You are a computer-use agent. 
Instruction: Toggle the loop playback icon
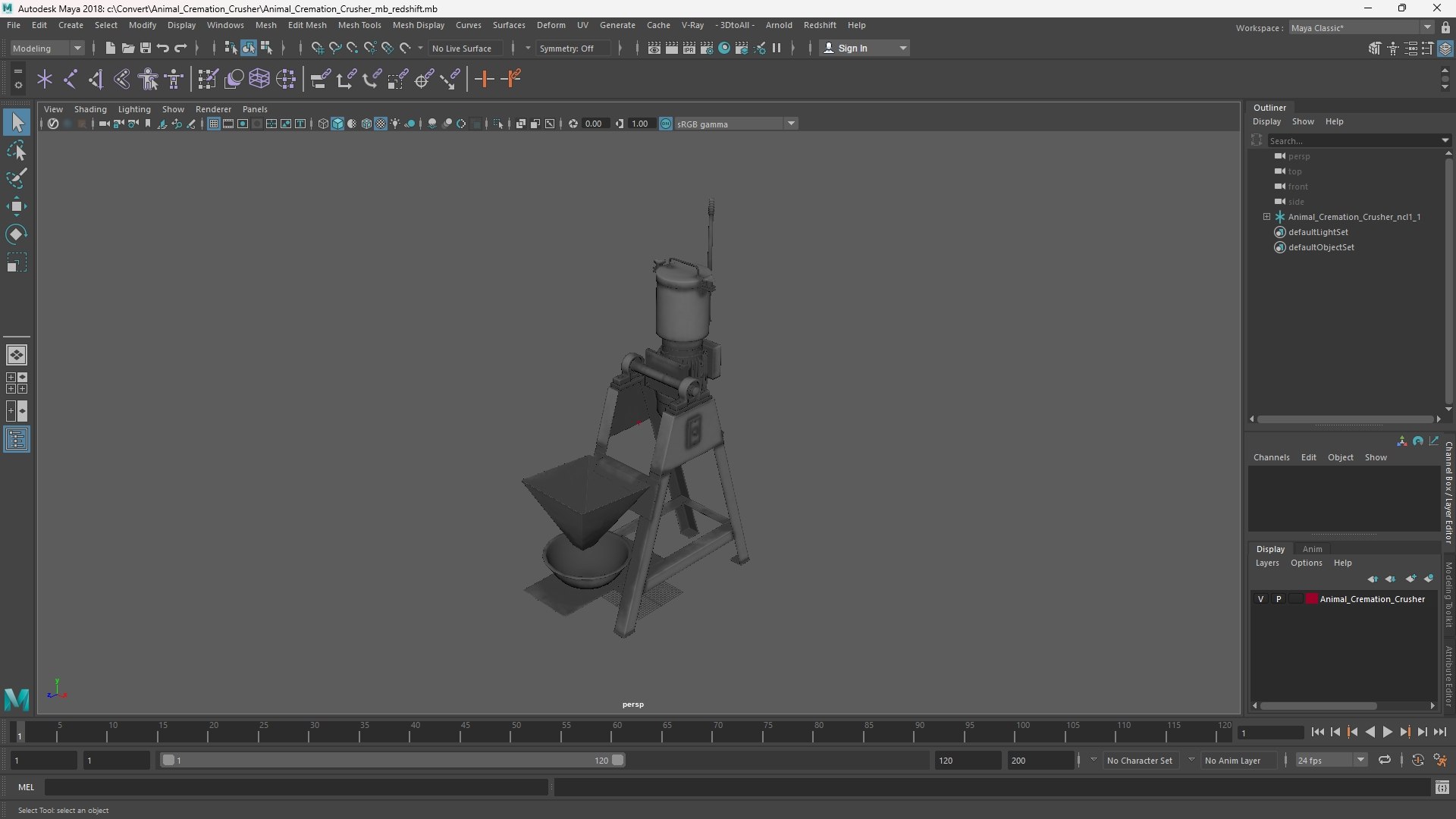(1385, 760)
